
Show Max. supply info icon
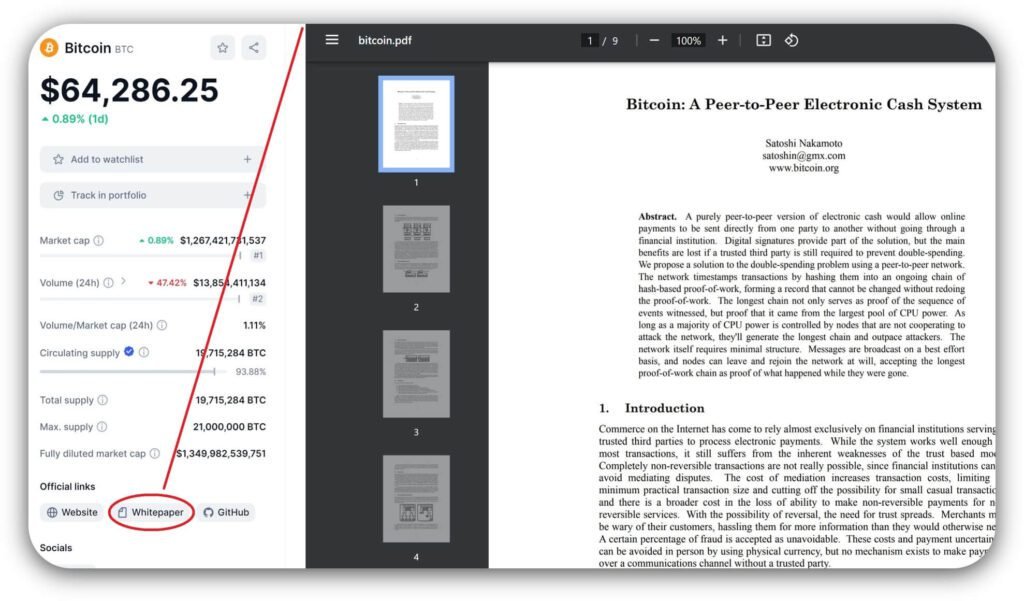click(102, 427)
